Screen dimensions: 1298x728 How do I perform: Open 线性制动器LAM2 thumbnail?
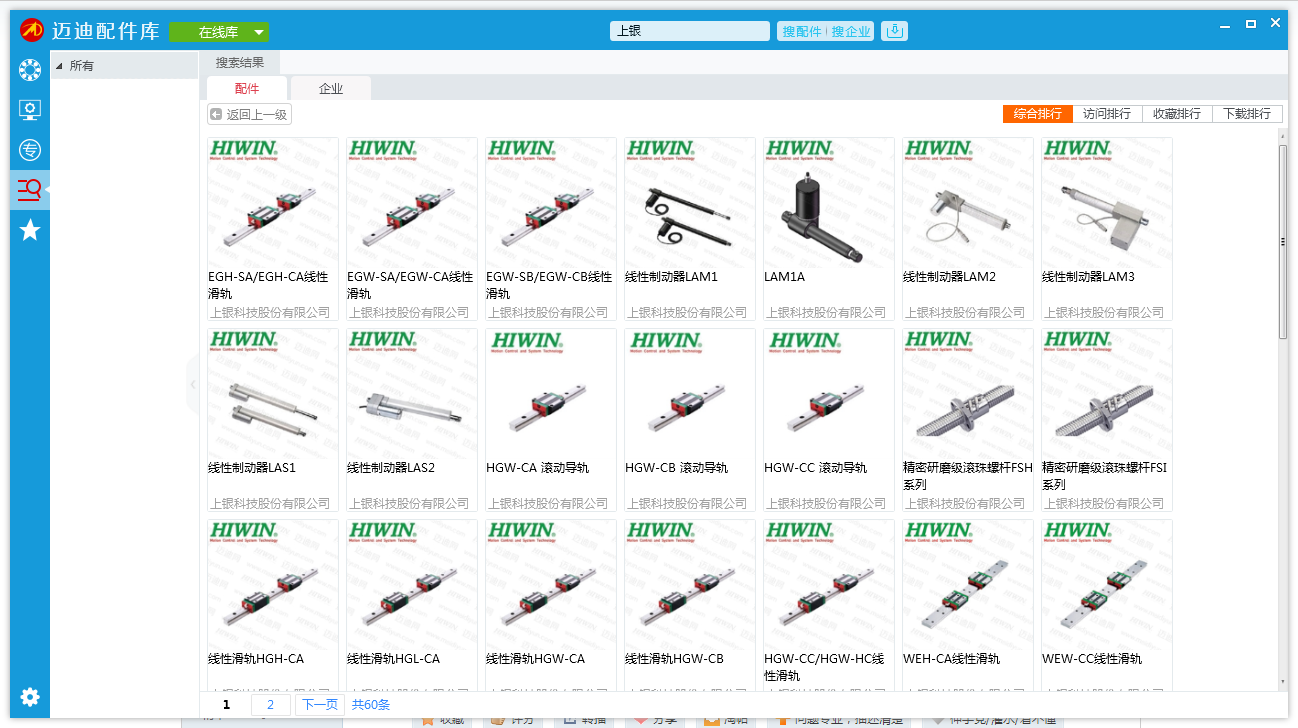click(968, 203)
